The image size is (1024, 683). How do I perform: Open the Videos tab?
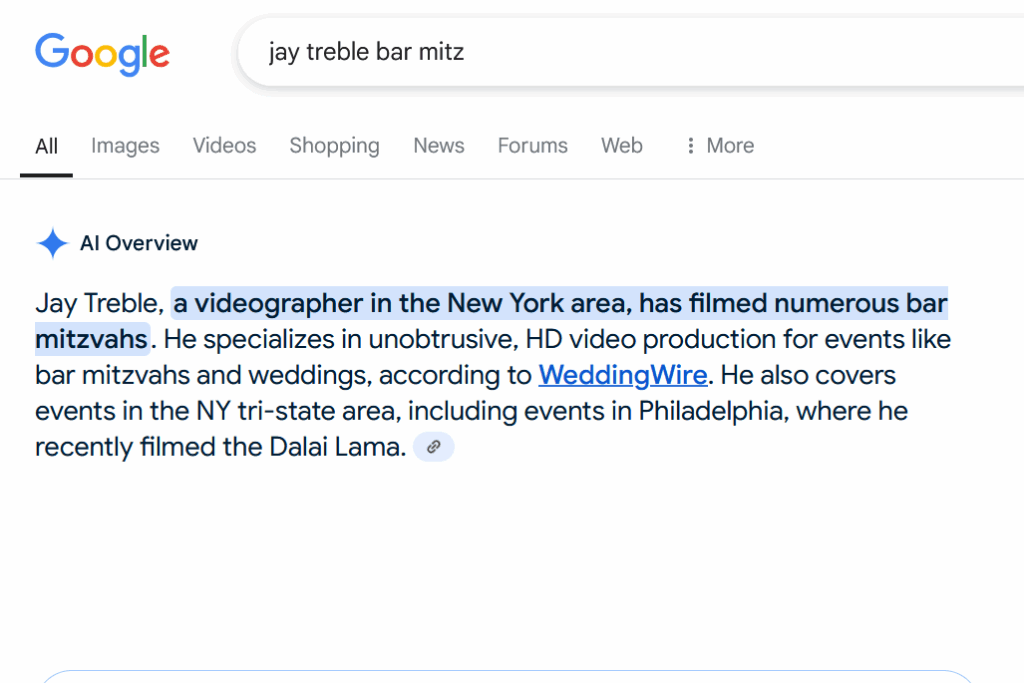pyautogui.click(x=224, y=146)
